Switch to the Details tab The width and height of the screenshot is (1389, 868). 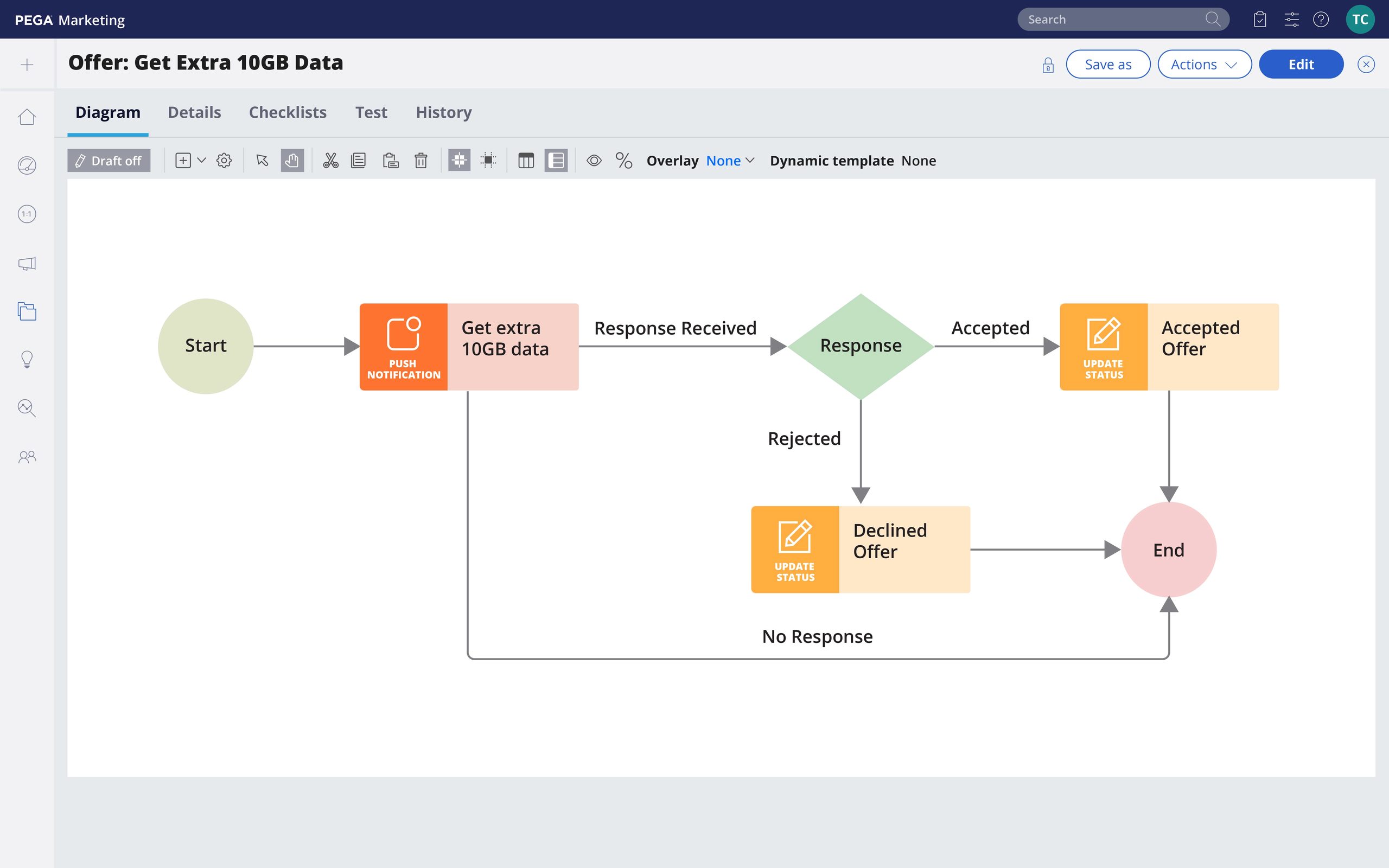[194, 112]
